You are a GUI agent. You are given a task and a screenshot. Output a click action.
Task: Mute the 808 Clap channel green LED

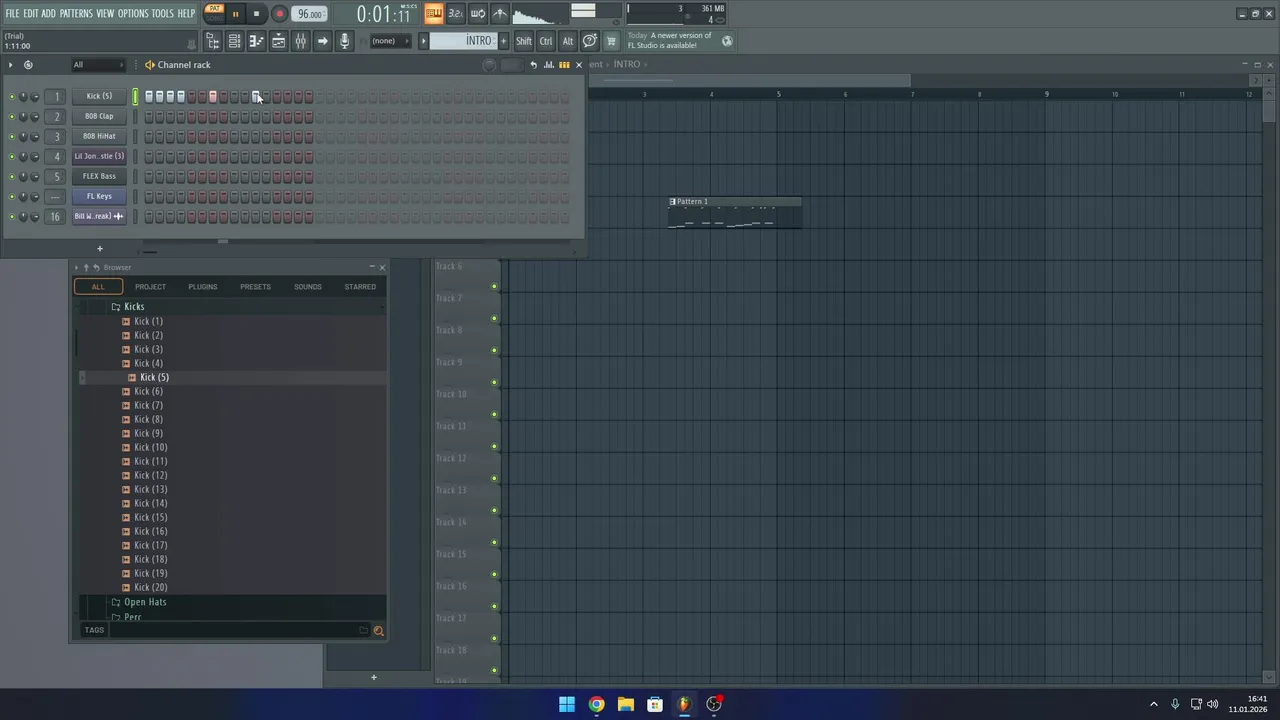coord(12,117)
